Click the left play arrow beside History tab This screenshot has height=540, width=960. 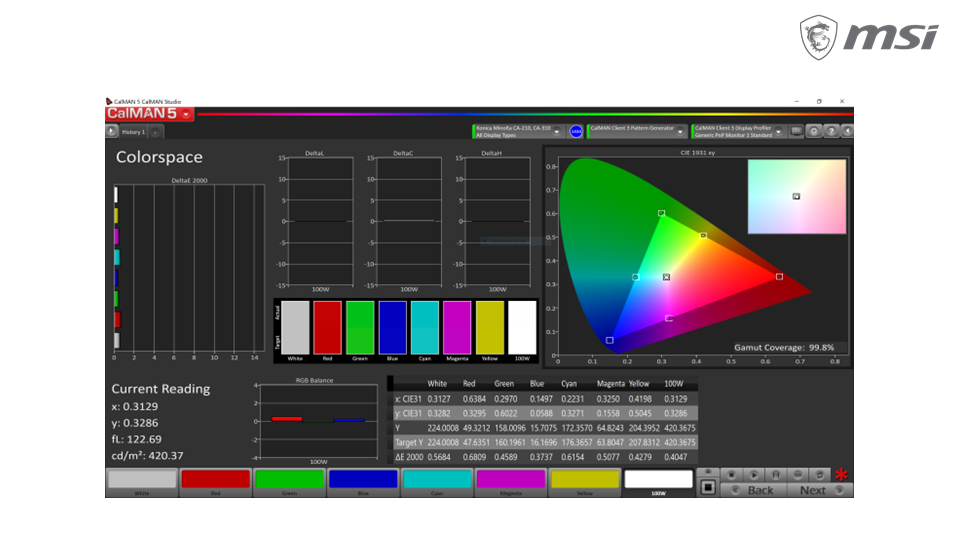[x=111, y=131]
